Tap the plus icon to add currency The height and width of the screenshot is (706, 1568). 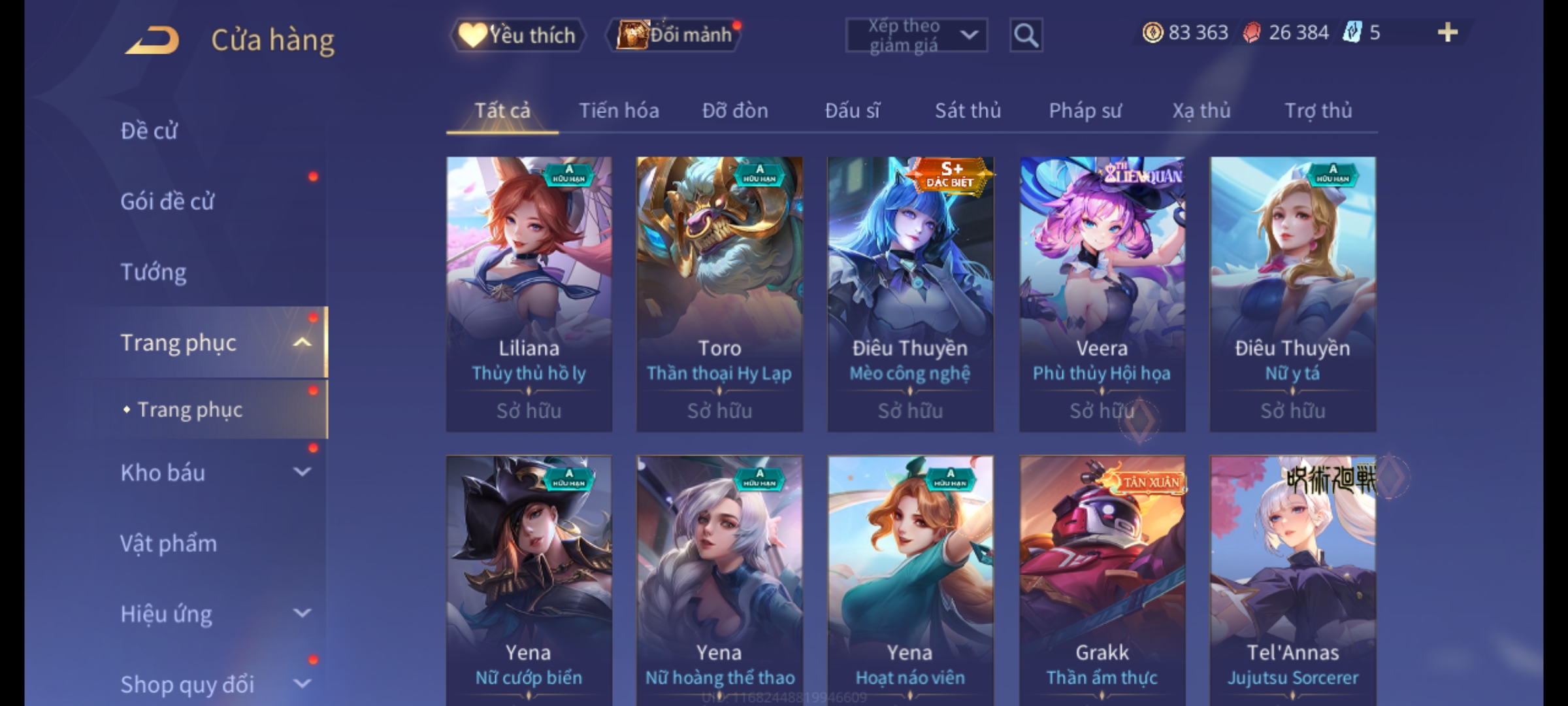pos(1448,32)
